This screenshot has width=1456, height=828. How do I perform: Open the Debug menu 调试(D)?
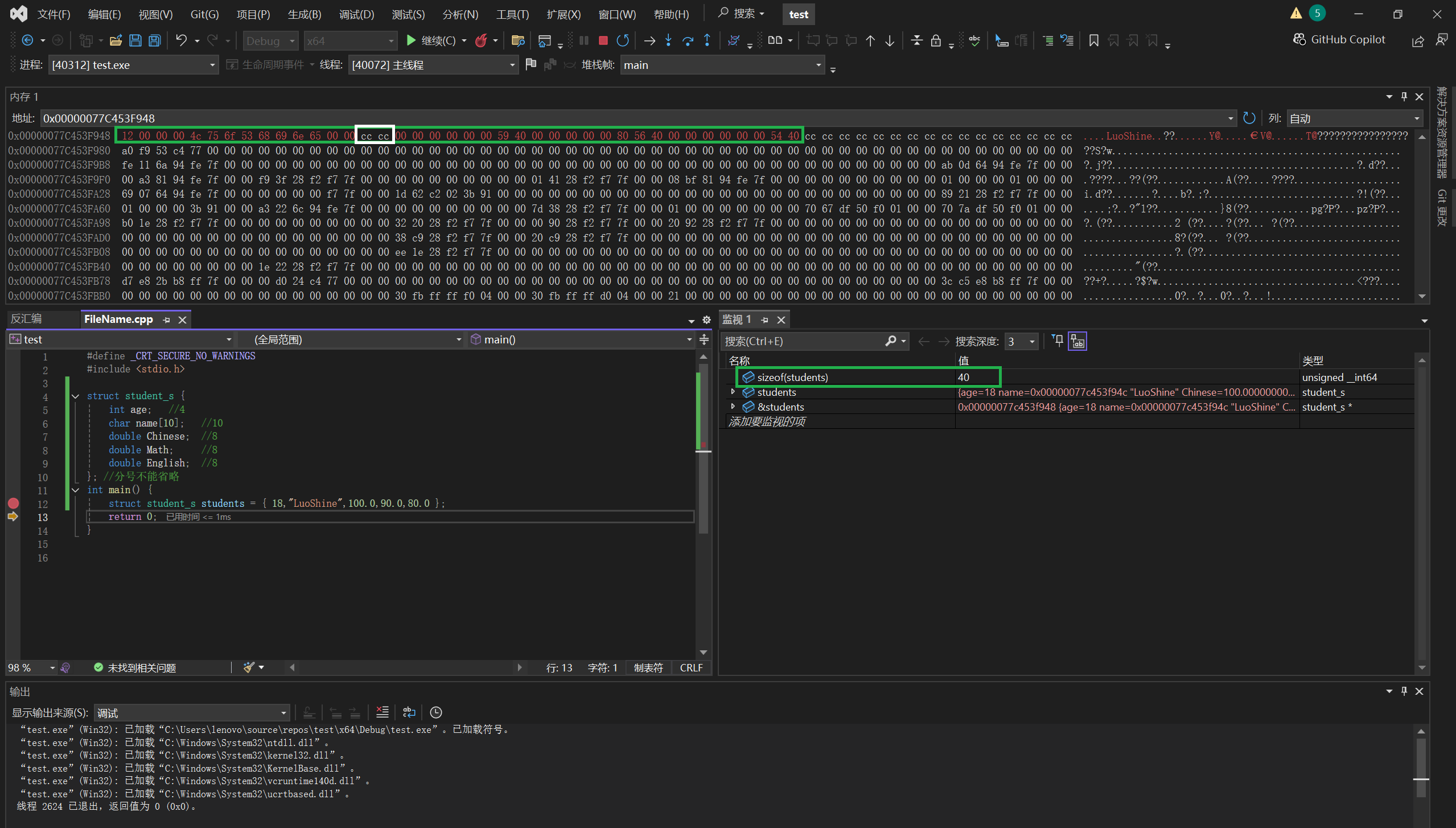coord(356,14)
